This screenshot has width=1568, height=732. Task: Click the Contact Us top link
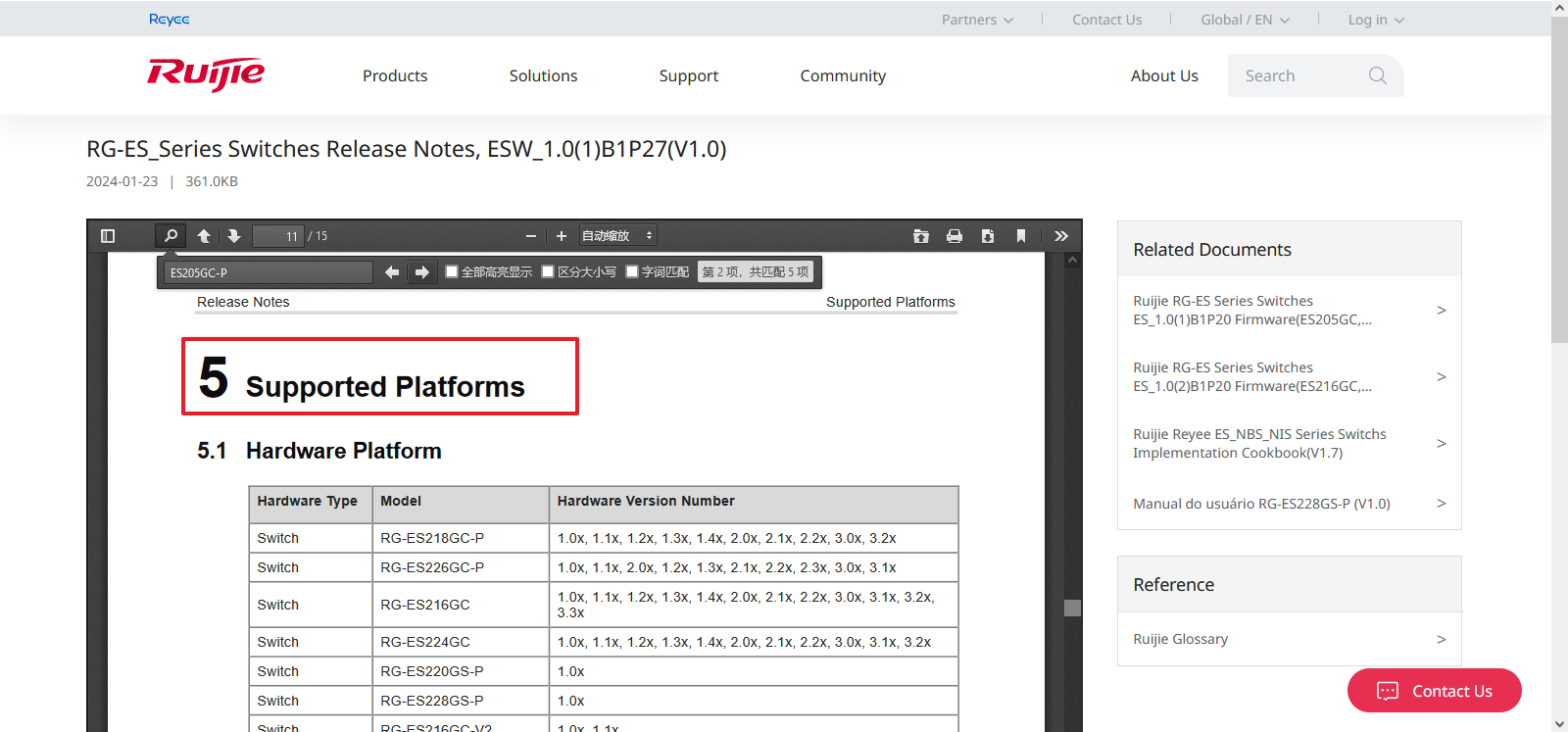[1107, 20]
